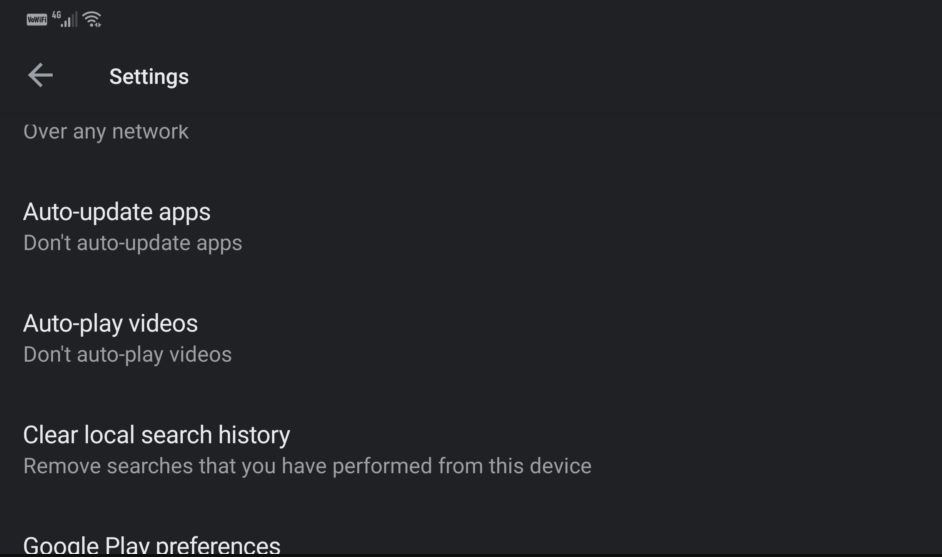Open the Auto-update apps setting

pyautogui.click(x=117, y=212)
